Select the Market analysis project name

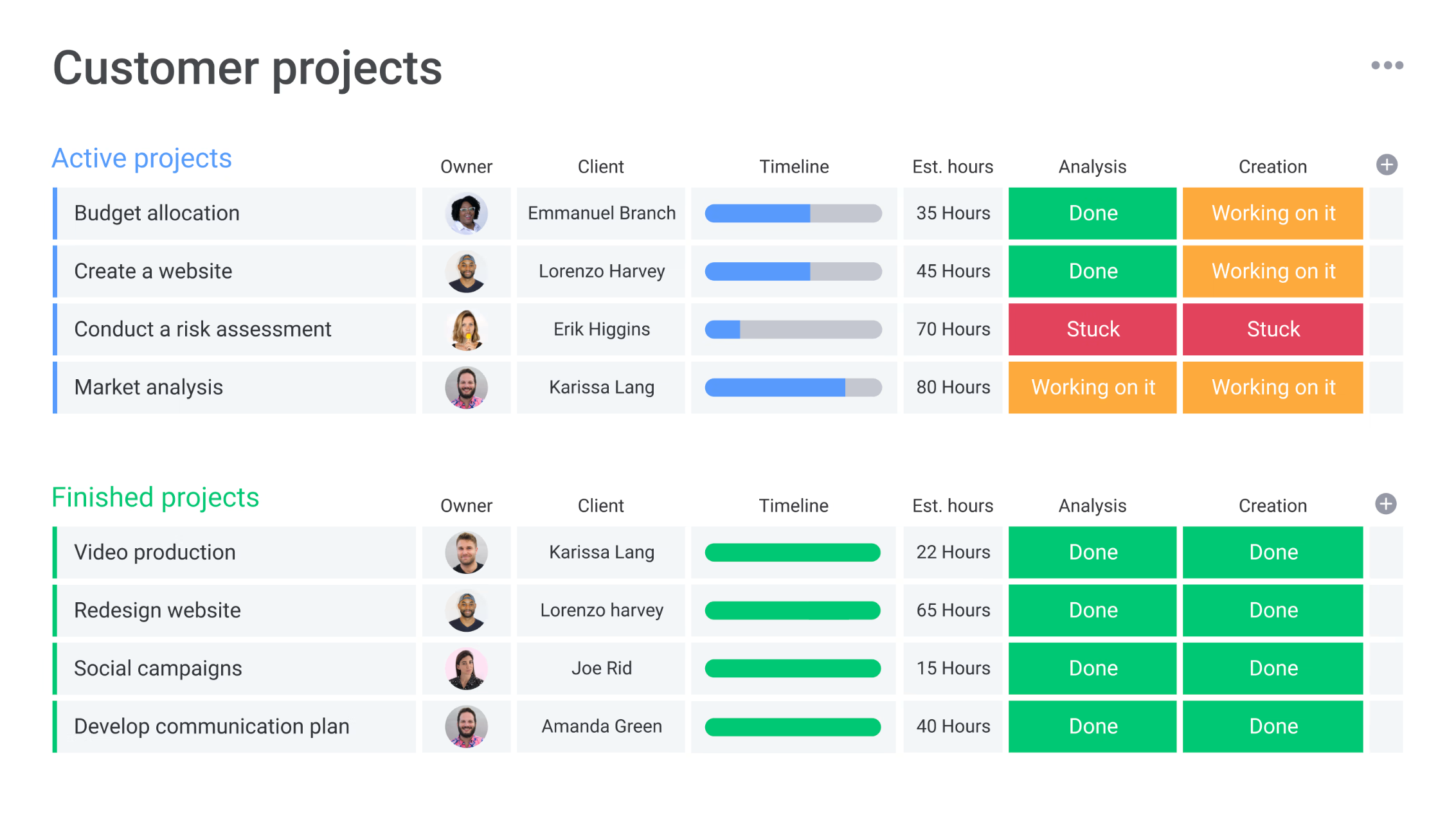pos(148,387)
